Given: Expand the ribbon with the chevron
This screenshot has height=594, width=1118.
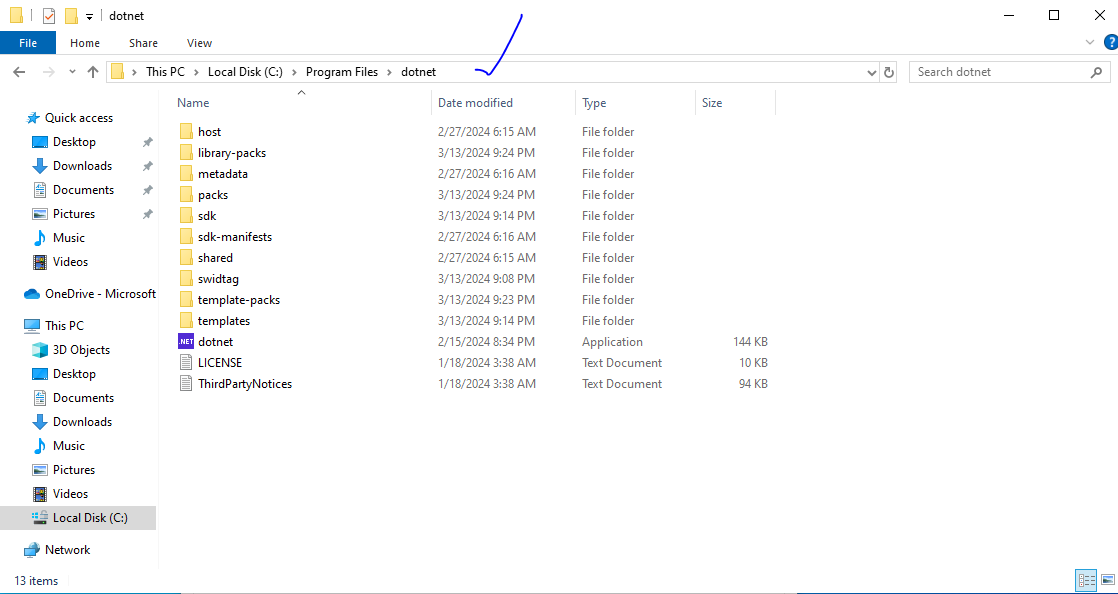Looking at the screenshot, I should click(1089, 42).
